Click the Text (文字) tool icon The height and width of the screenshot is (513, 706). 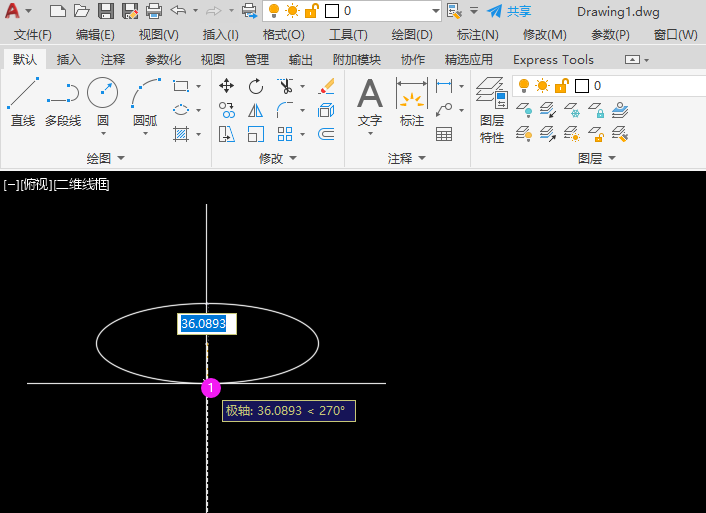pos(370,101)
